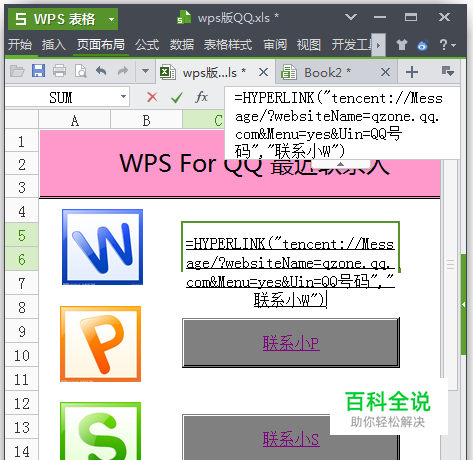The image size is (473, 460).
Task: Open print preview icon
Action: (x=81, y=71)
